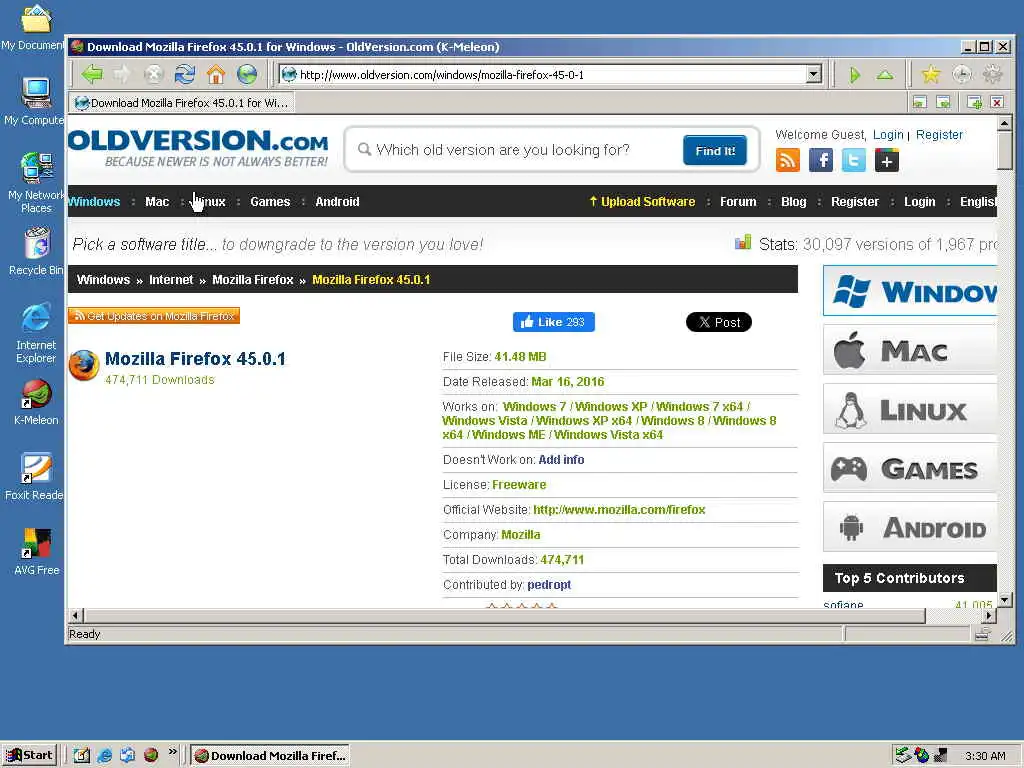Click the Add info link
1024x768 pixels.
tap(561, 460)
